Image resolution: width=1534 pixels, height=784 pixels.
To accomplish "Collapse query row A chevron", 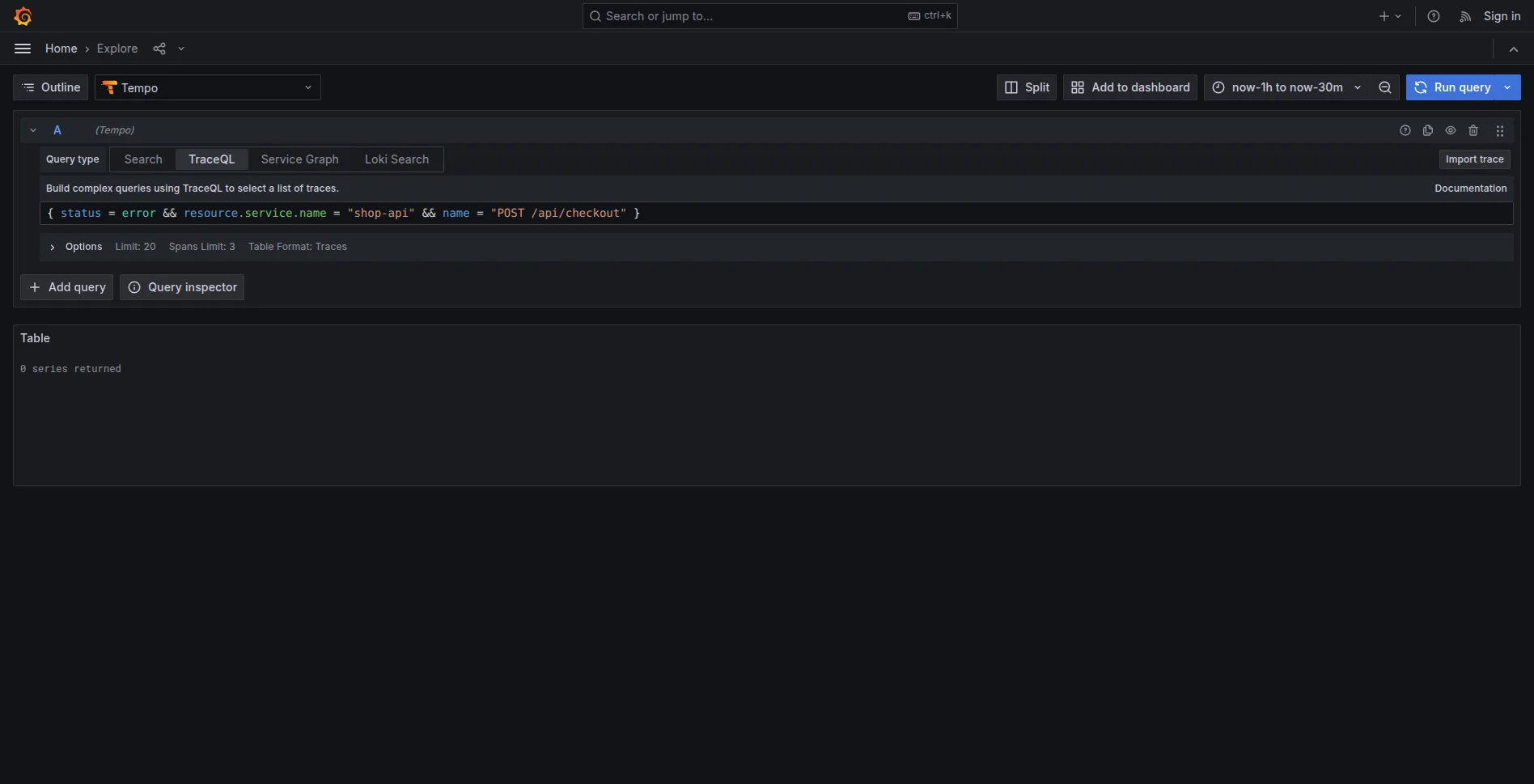I will point(33,130).
